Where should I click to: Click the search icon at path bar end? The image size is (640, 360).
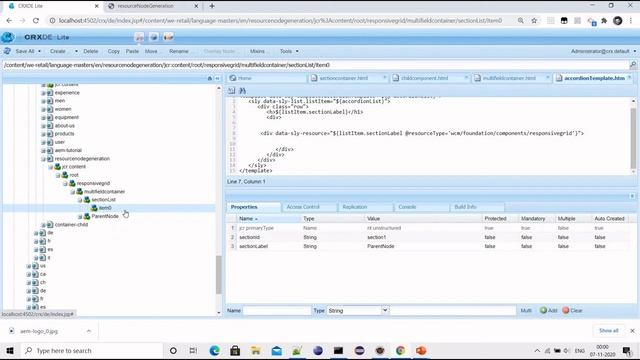633,65
